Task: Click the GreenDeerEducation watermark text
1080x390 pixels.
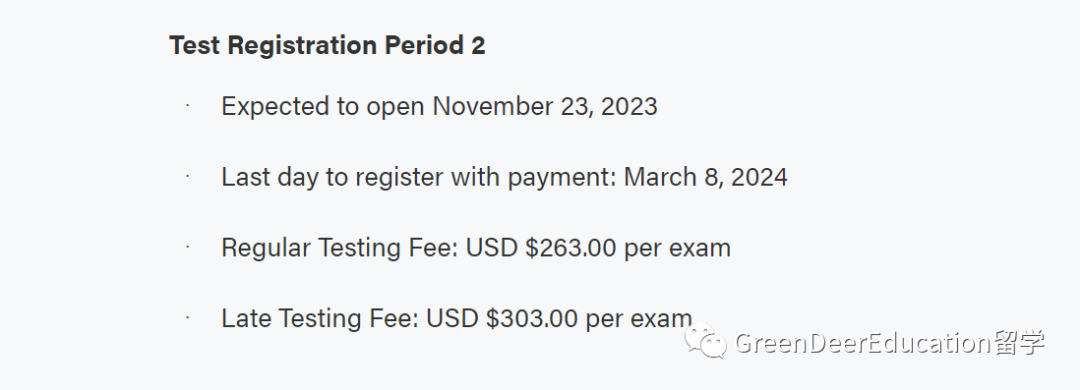Action: [x=862, y=342]
